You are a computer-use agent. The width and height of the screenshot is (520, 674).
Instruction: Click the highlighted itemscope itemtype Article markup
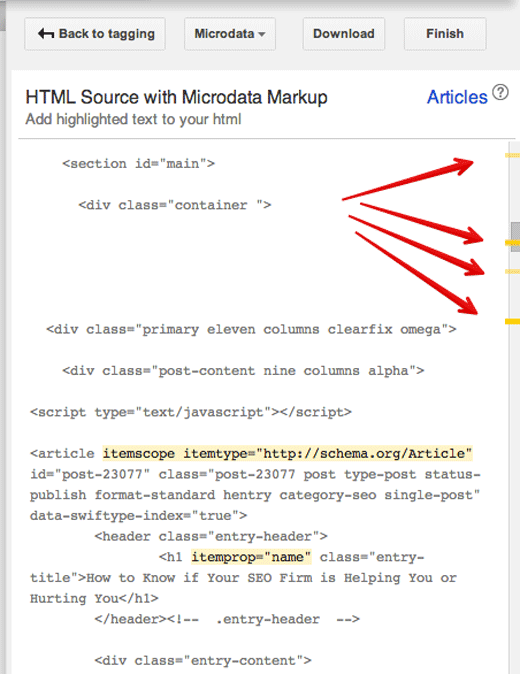(288, 453)
